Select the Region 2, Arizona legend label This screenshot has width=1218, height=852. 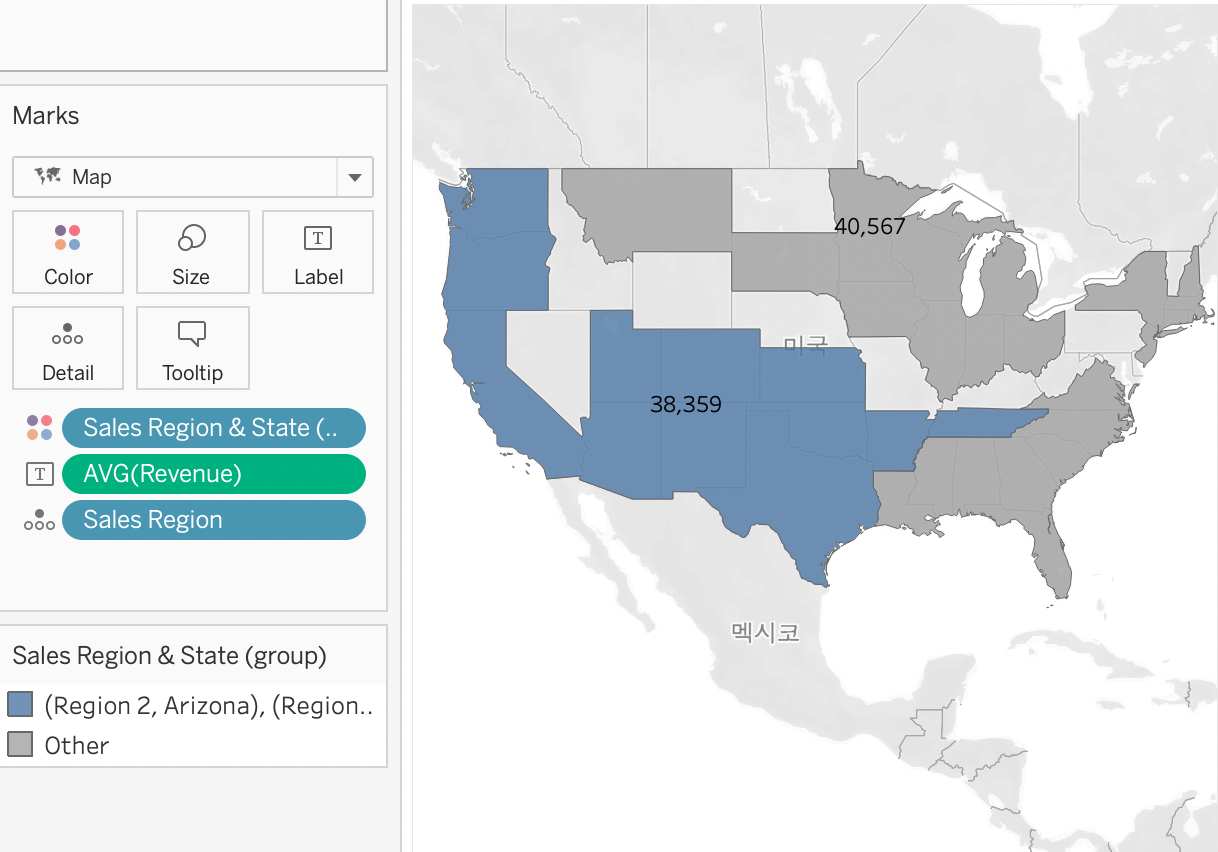pyautogui.click(x=208, y=706)
